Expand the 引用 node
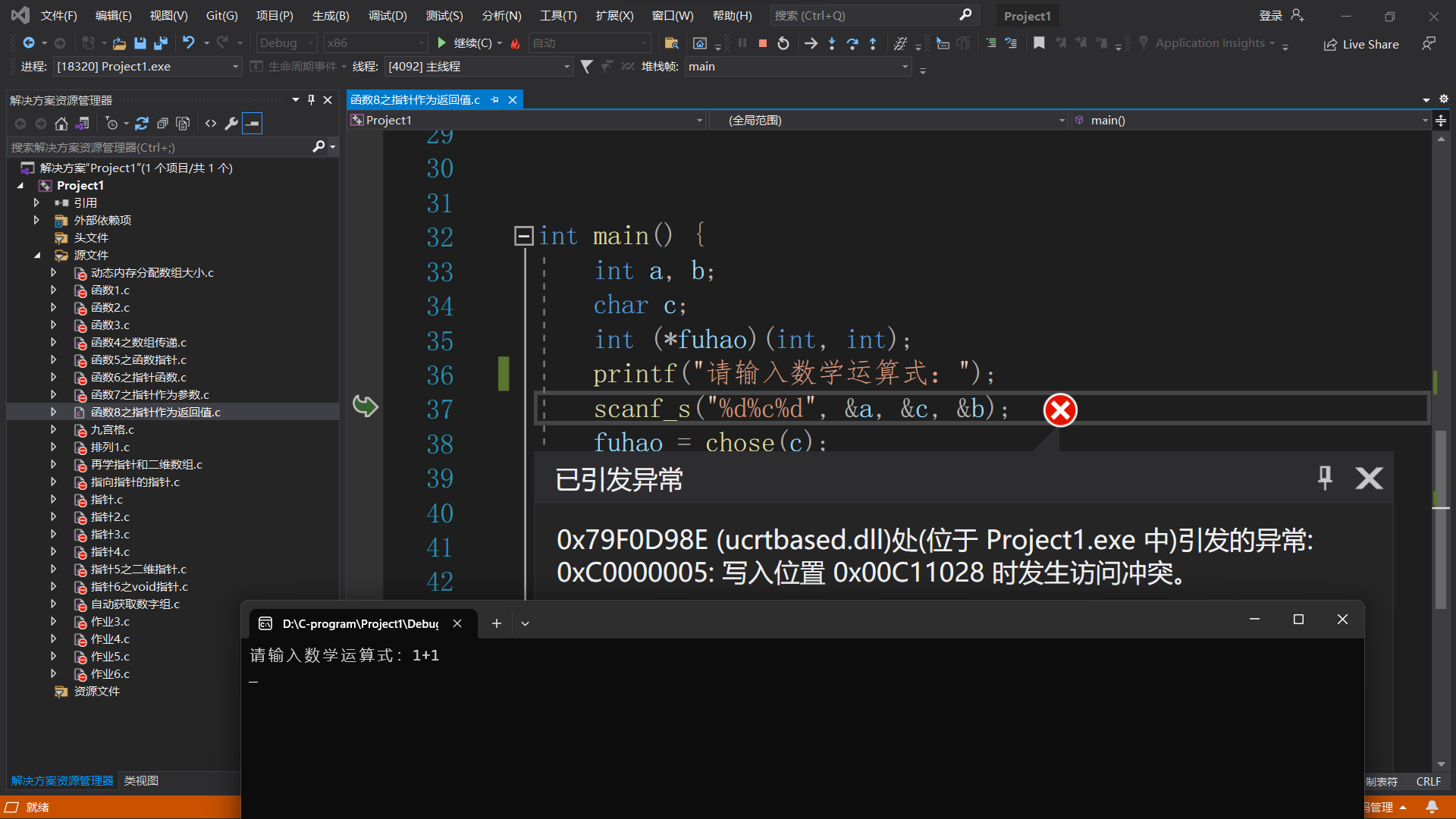Screen dimensions: 1456x819 [36, 203]
